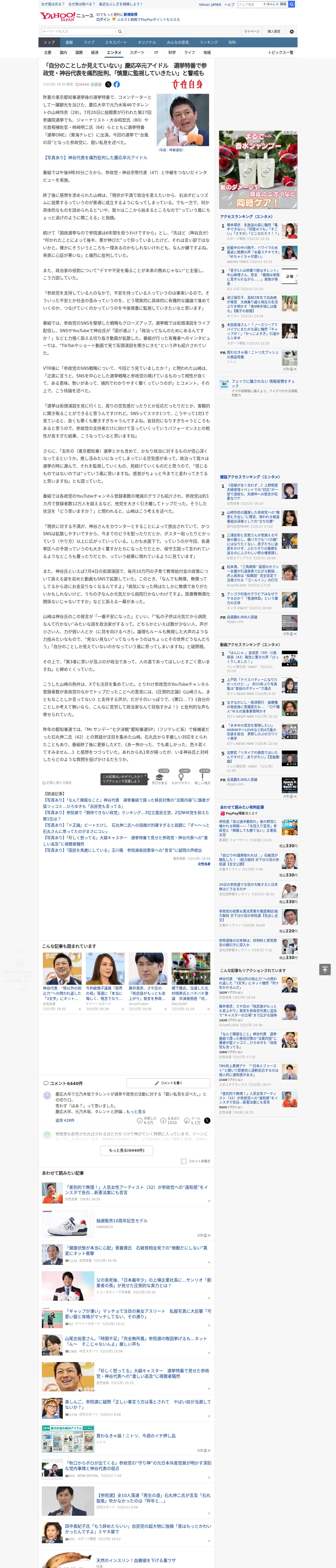Open related article 玉川徹 参院選高投票率 link
This screenshot has height=1568, width=336.
coord(122,850)
